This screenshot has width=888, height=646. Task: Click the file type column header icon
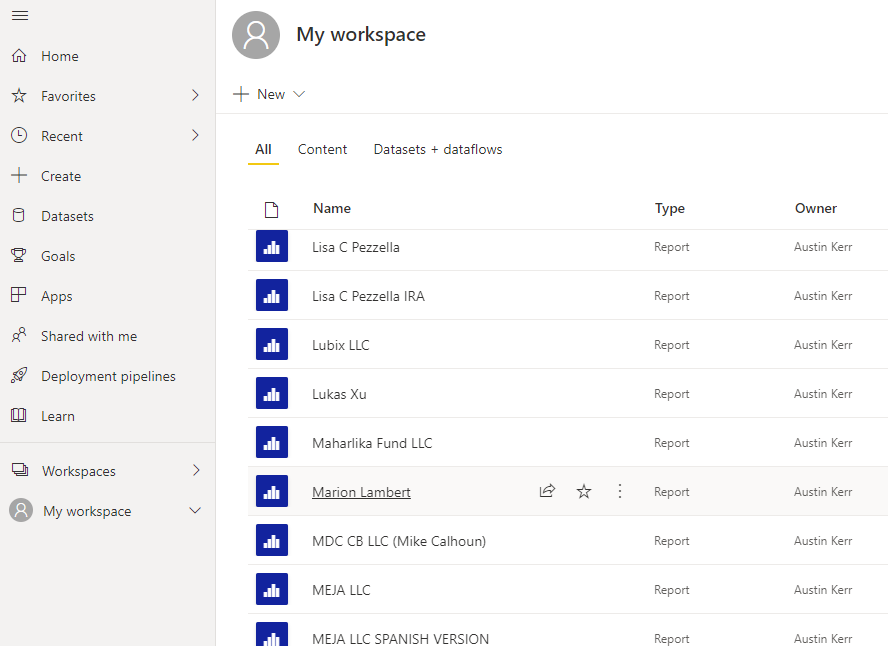click(272, 209)
